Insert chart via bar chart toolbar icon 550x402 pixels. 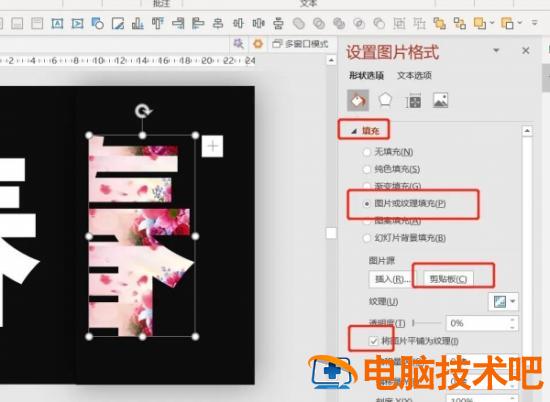[x=138, y=24]
